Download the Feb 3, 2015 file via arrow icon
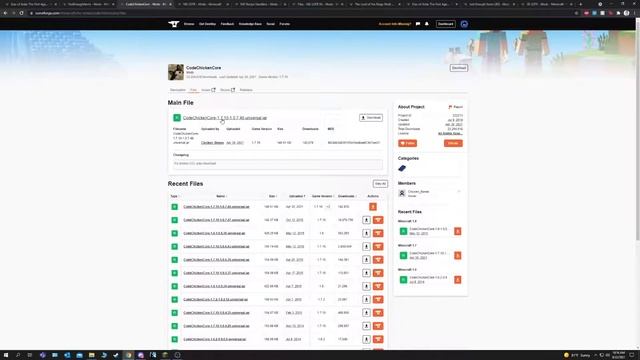This screenshot has height=360, width=640. click(x=366, y=313)
